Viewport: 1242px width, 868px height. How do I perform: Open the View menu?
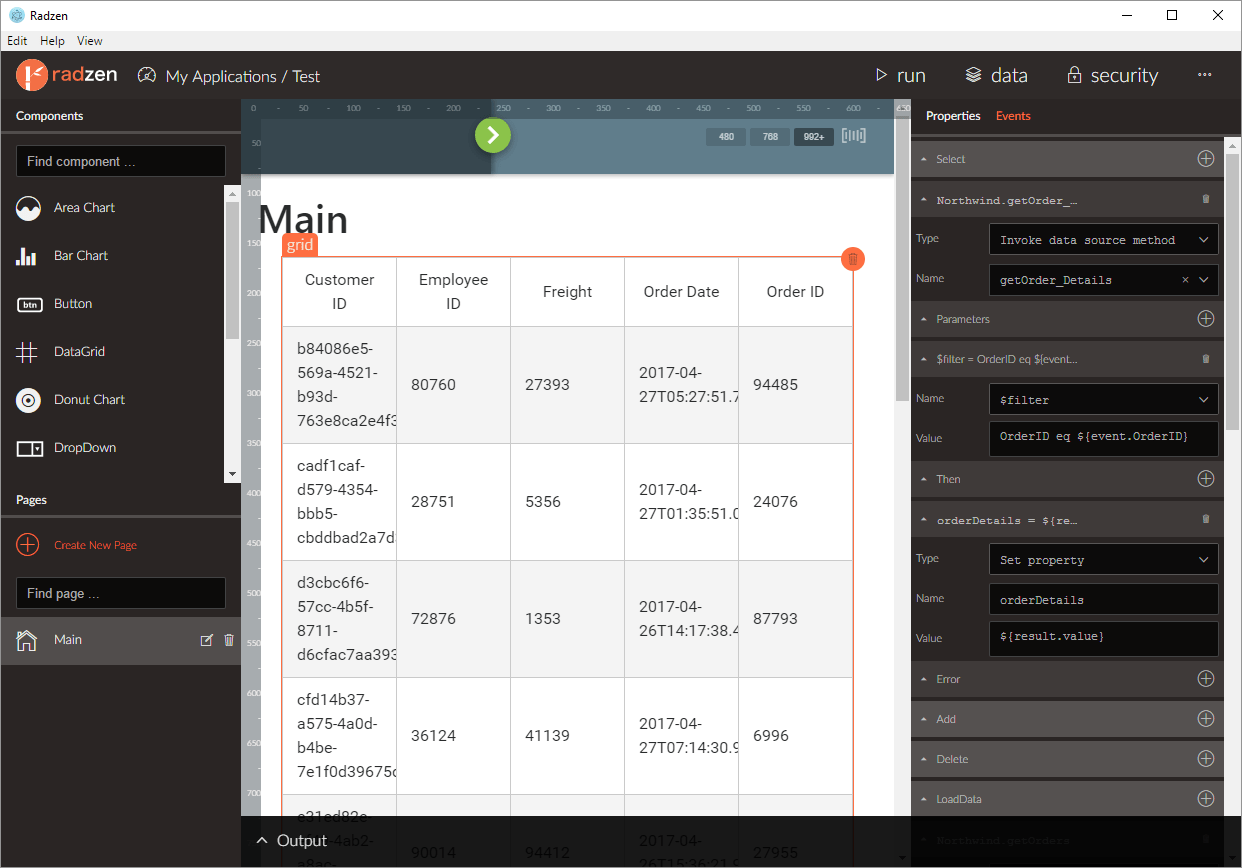[90, 41]
